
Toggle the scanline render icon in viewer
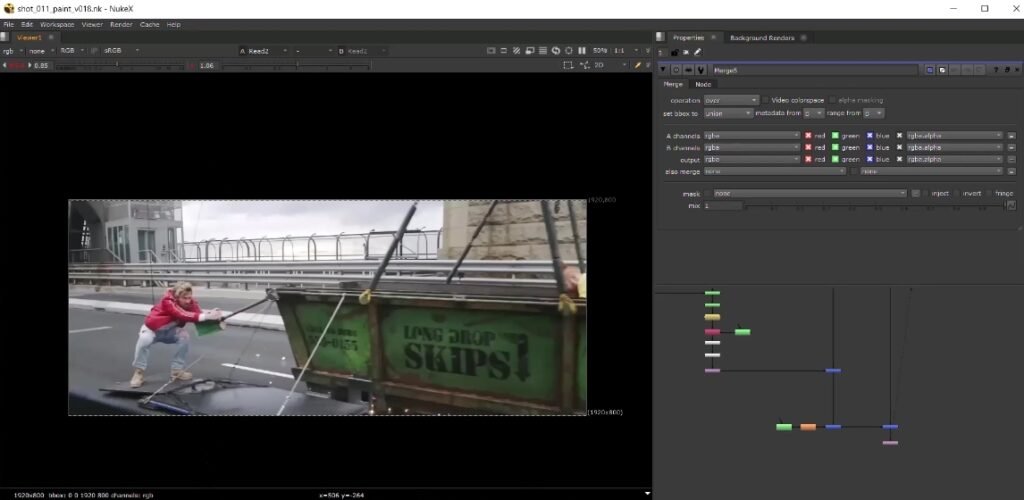(x=543, y=50)
